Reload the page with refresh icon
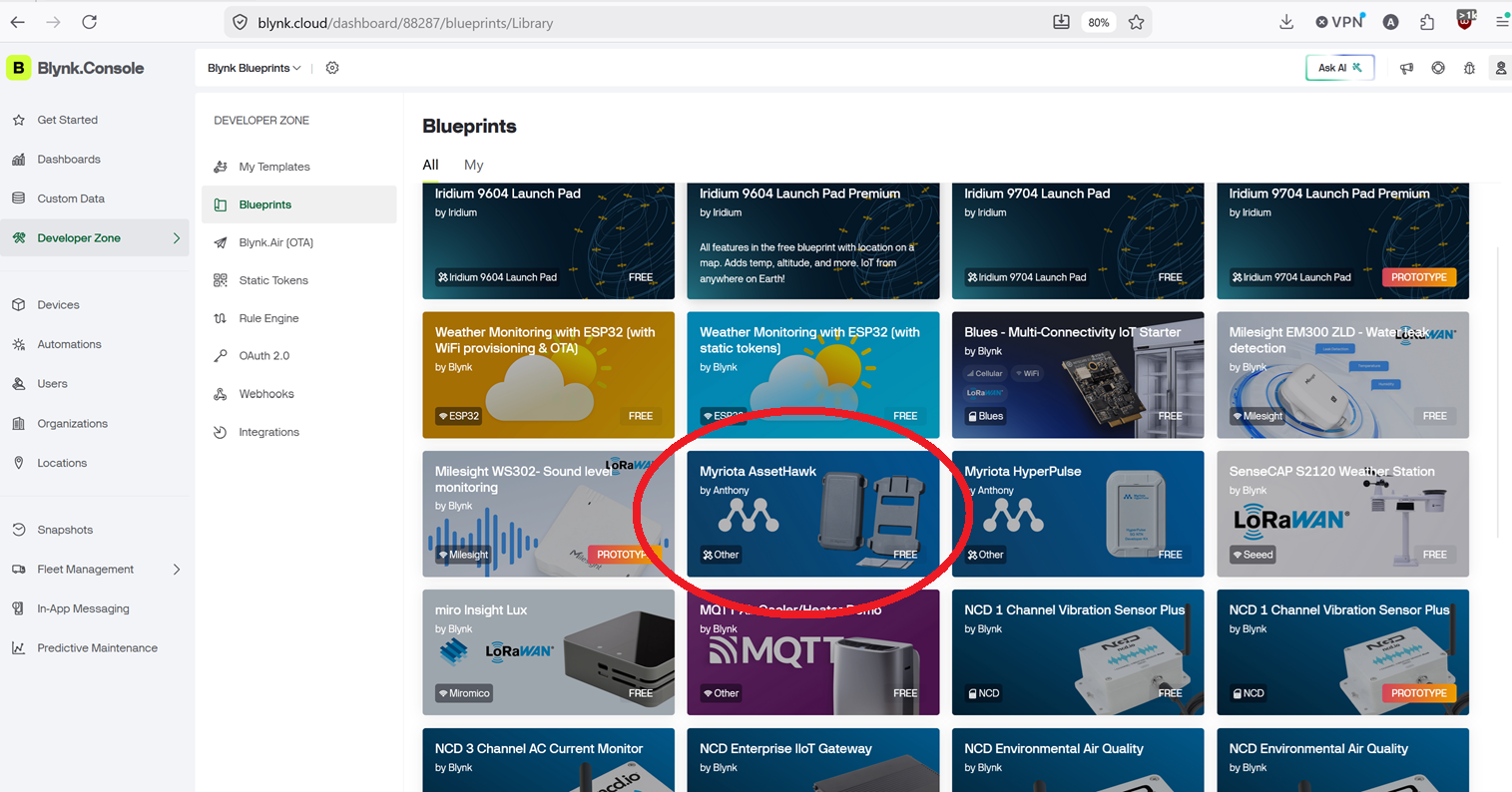 pos(89,22)
